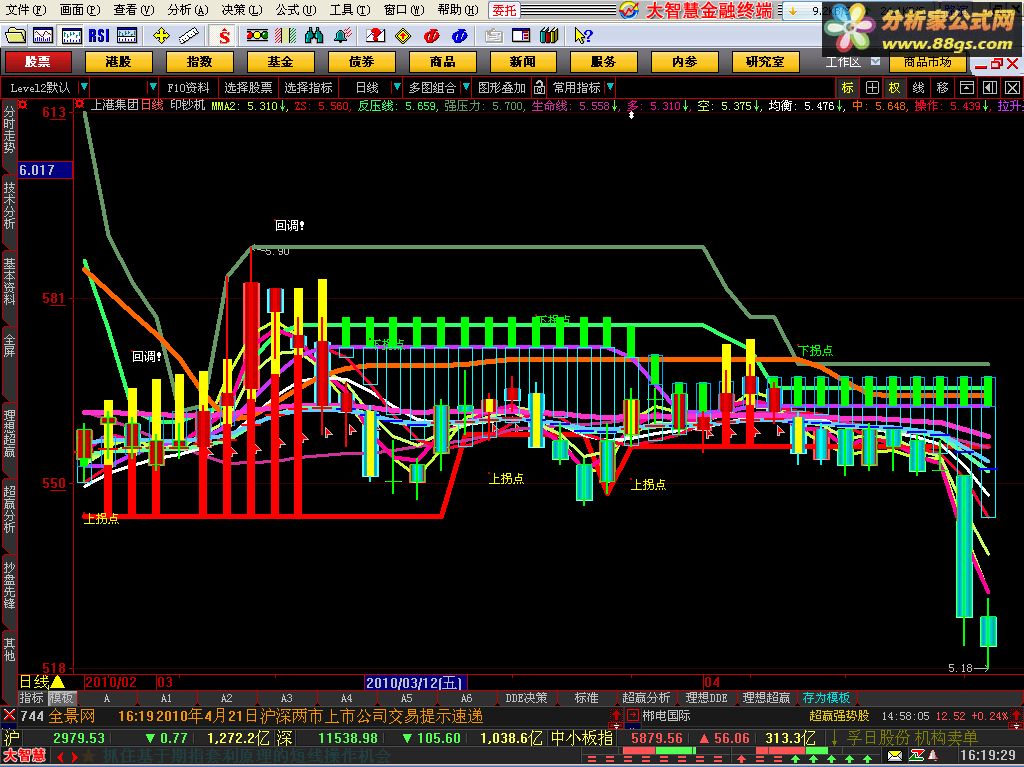Click the red left arrow beside 大智慧 logo
The width and height of the screenshot is (1024, 767).
pos(60,757)
